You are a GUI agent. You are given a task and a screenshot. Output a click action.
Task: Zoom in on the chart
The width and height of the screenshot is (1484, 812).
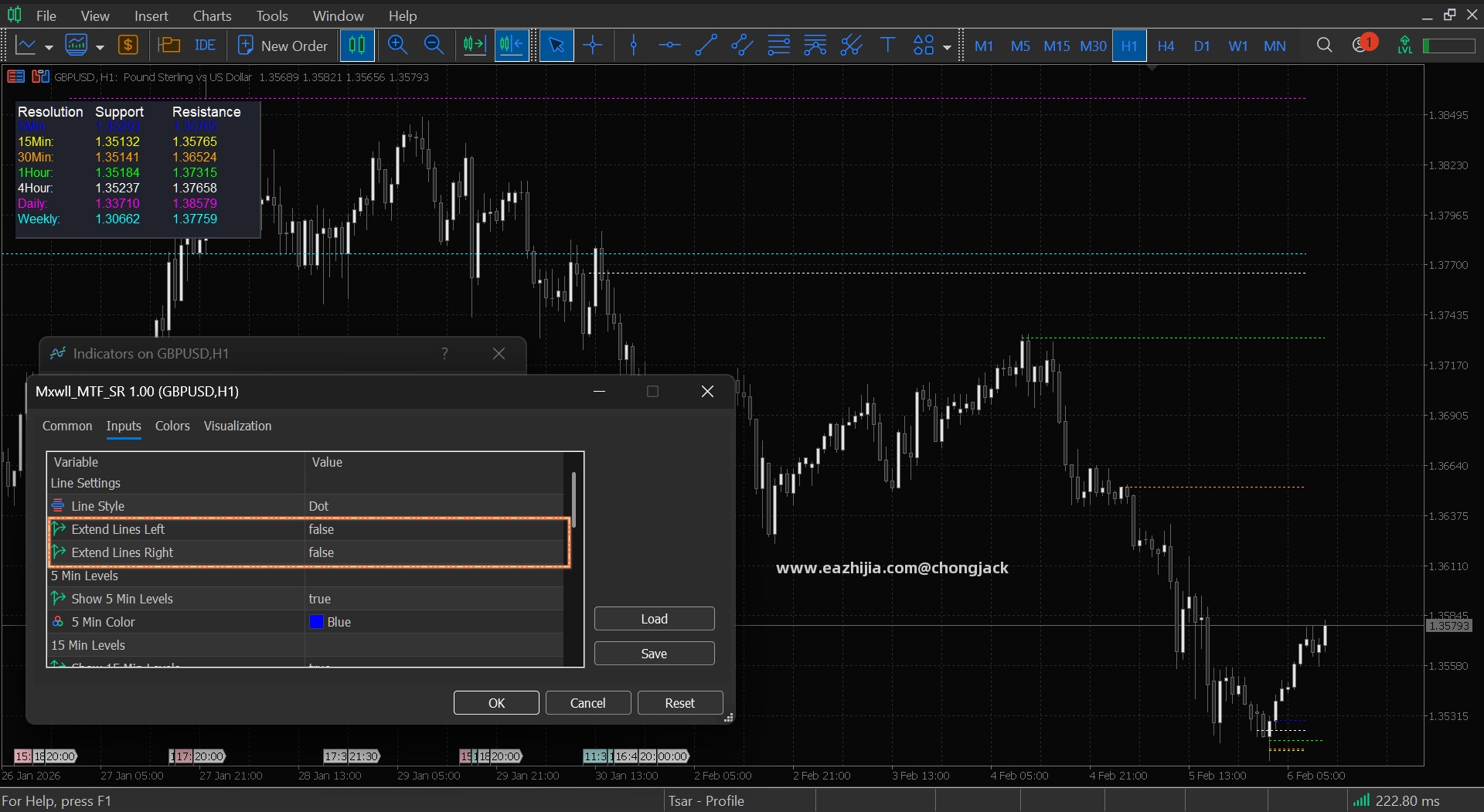point(397,46)
